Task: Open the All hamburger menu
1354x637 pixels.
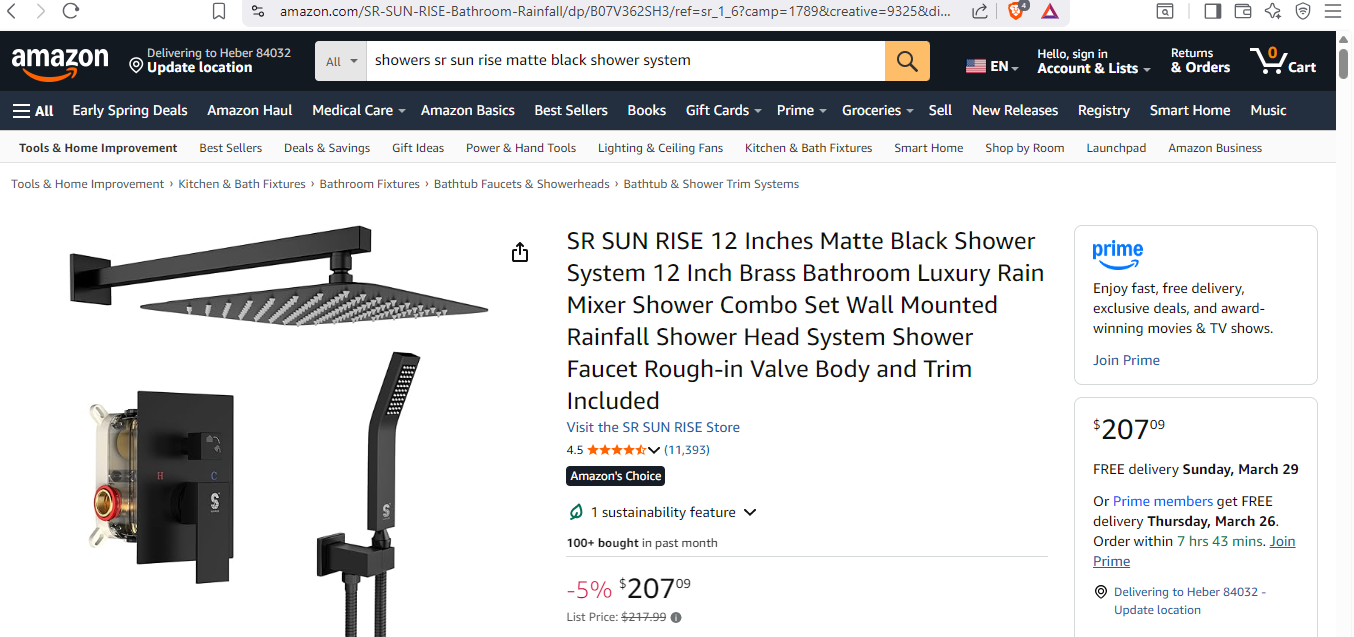Action: [x=33, y=111]
